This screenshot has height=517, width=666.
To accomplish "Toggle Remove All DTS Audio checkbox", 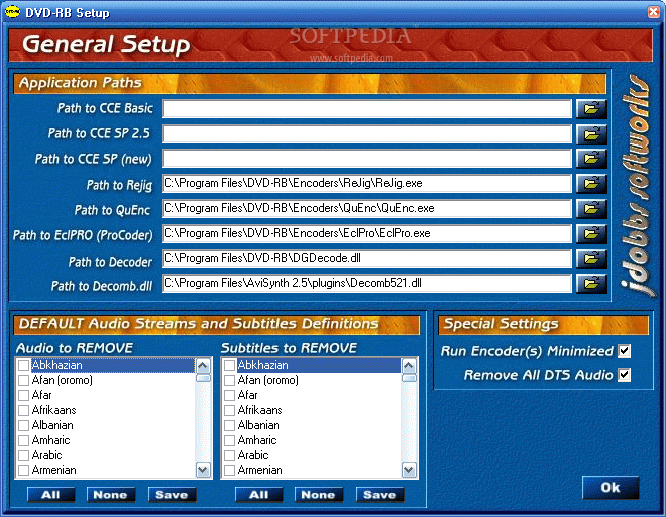I will click(624, 375).
